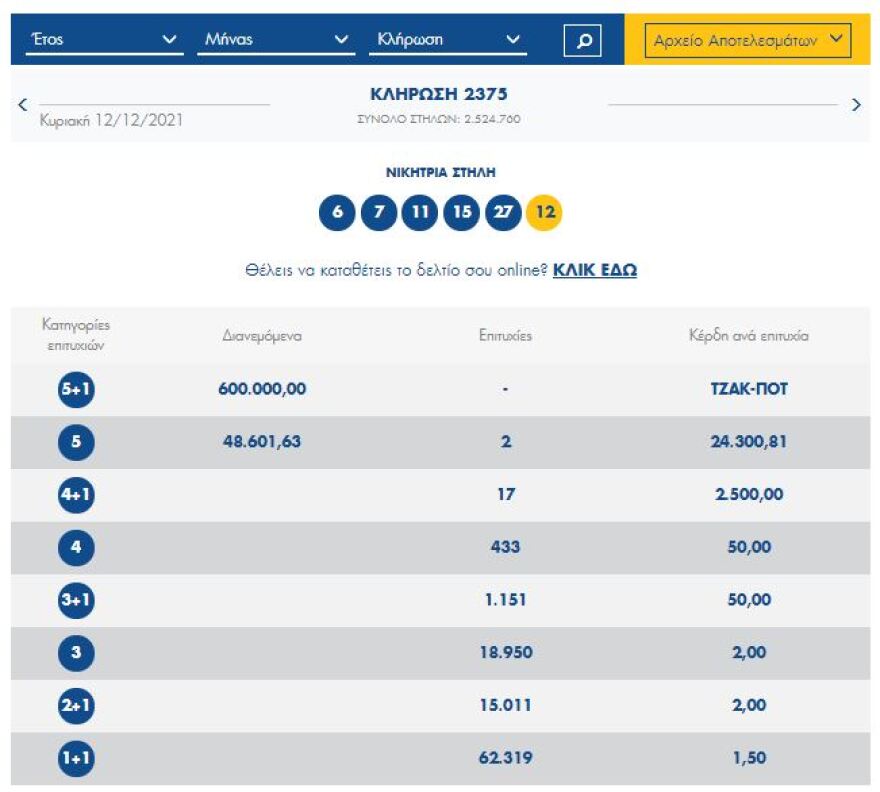Image resolution: width=880 pixels, height=792 pixels.
Task: Click the 2+1 category badge
Action: (x=76, y=705)
